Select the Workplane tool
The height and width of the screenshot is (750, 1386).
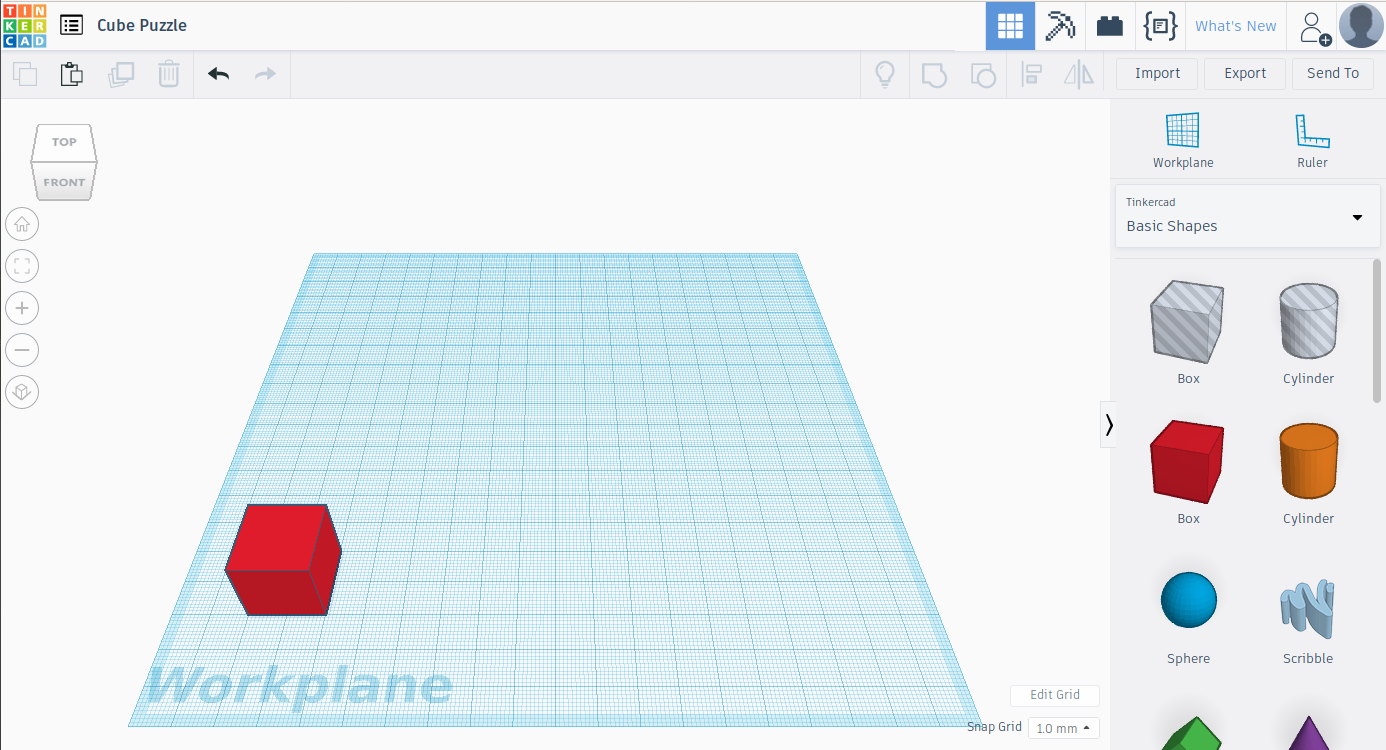1183,140
